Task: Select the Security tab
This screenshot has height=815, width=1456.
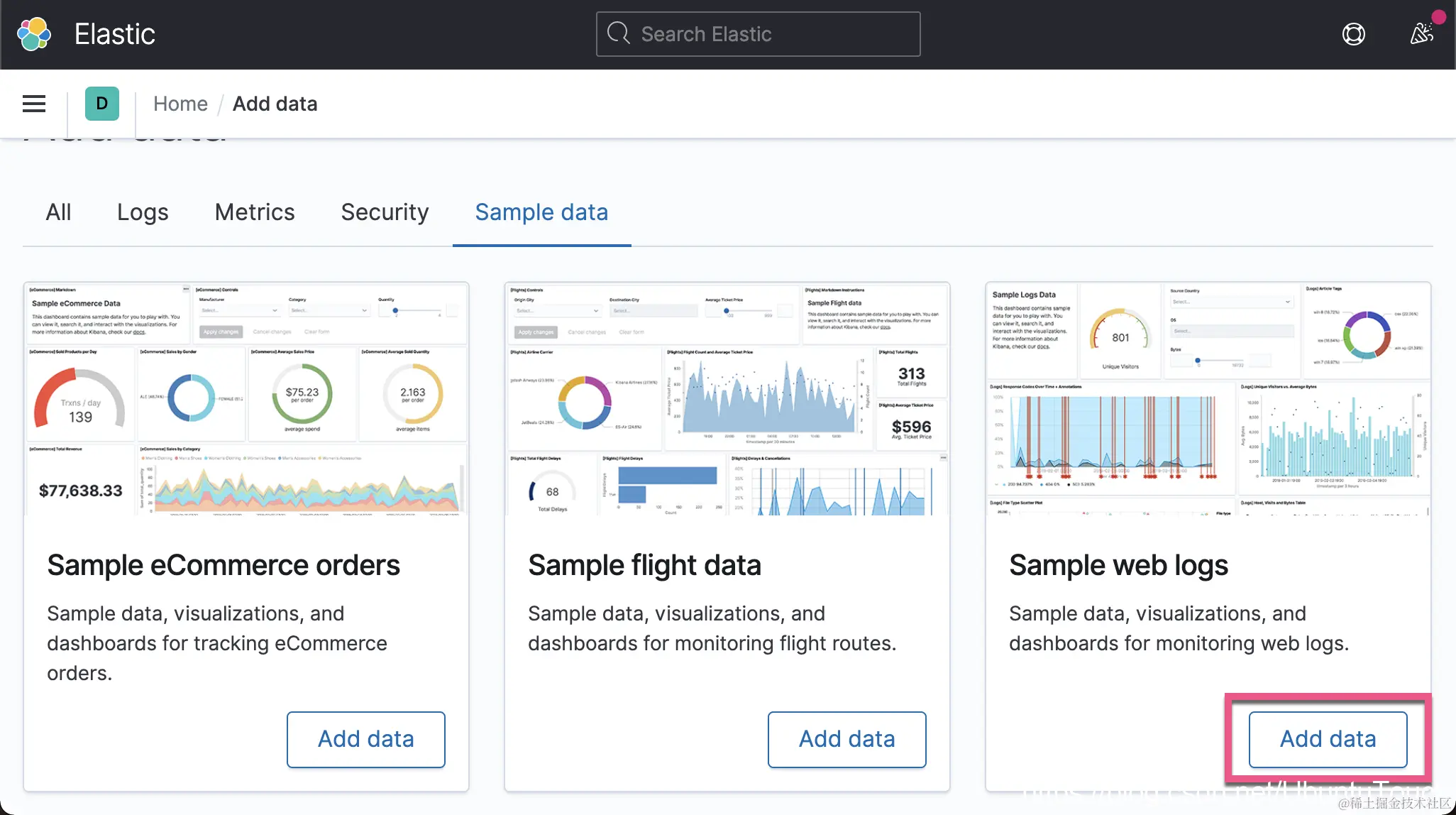Action: click(x=385, y=212)
